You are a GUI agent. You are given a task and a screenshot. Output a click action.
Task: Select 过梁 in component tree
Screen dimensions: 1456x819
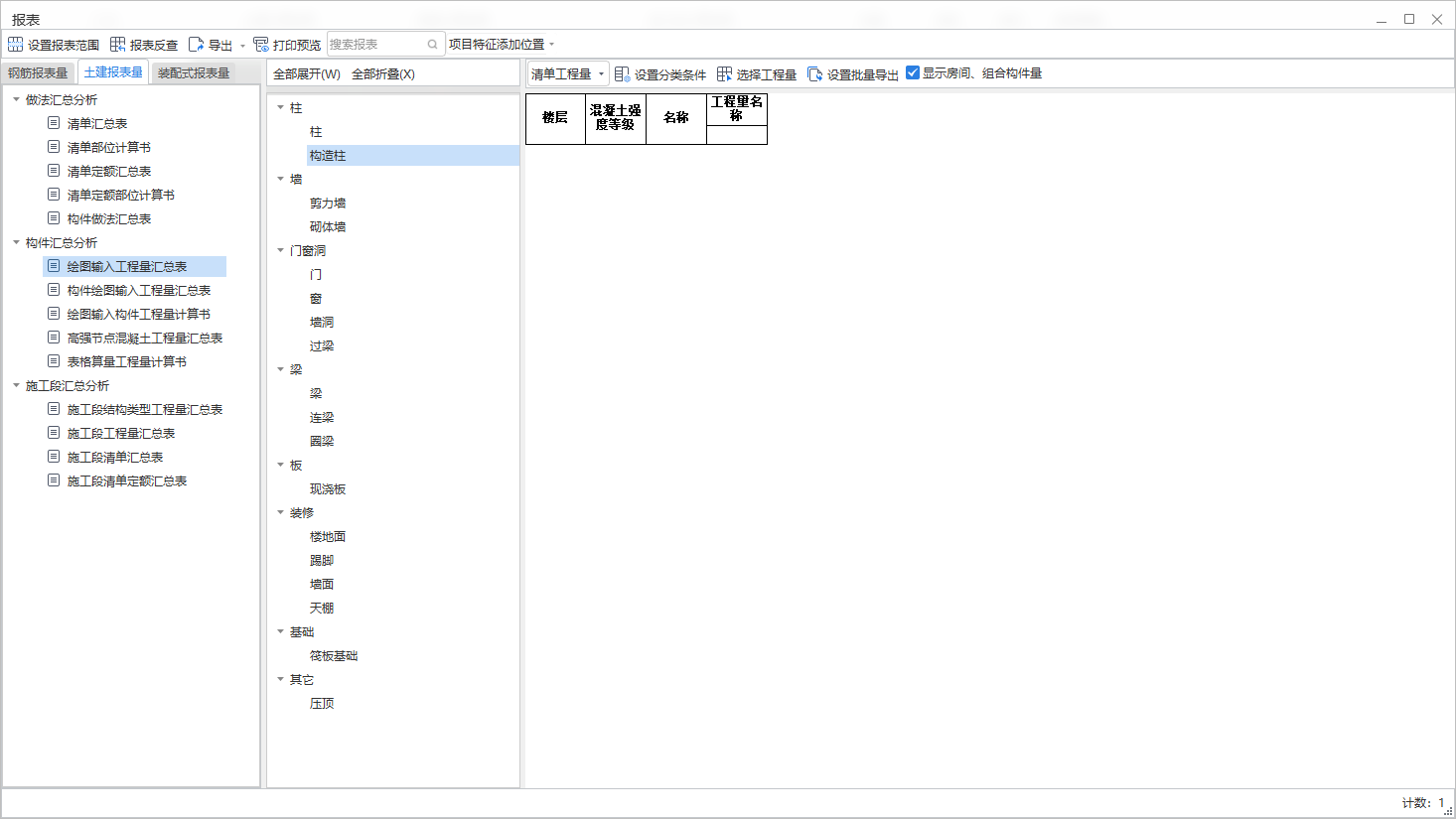pyautogui.click(x=322, y=345)
